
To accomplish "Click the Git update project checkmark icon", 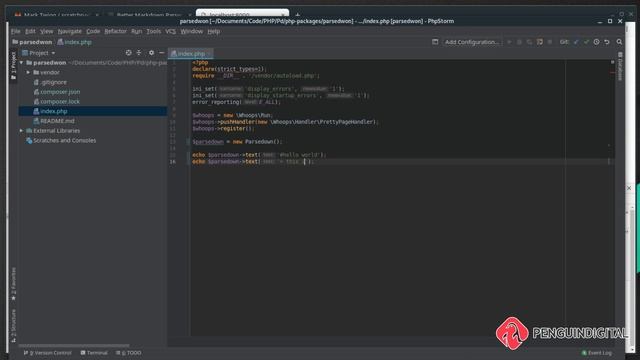I will coord(576,42).
